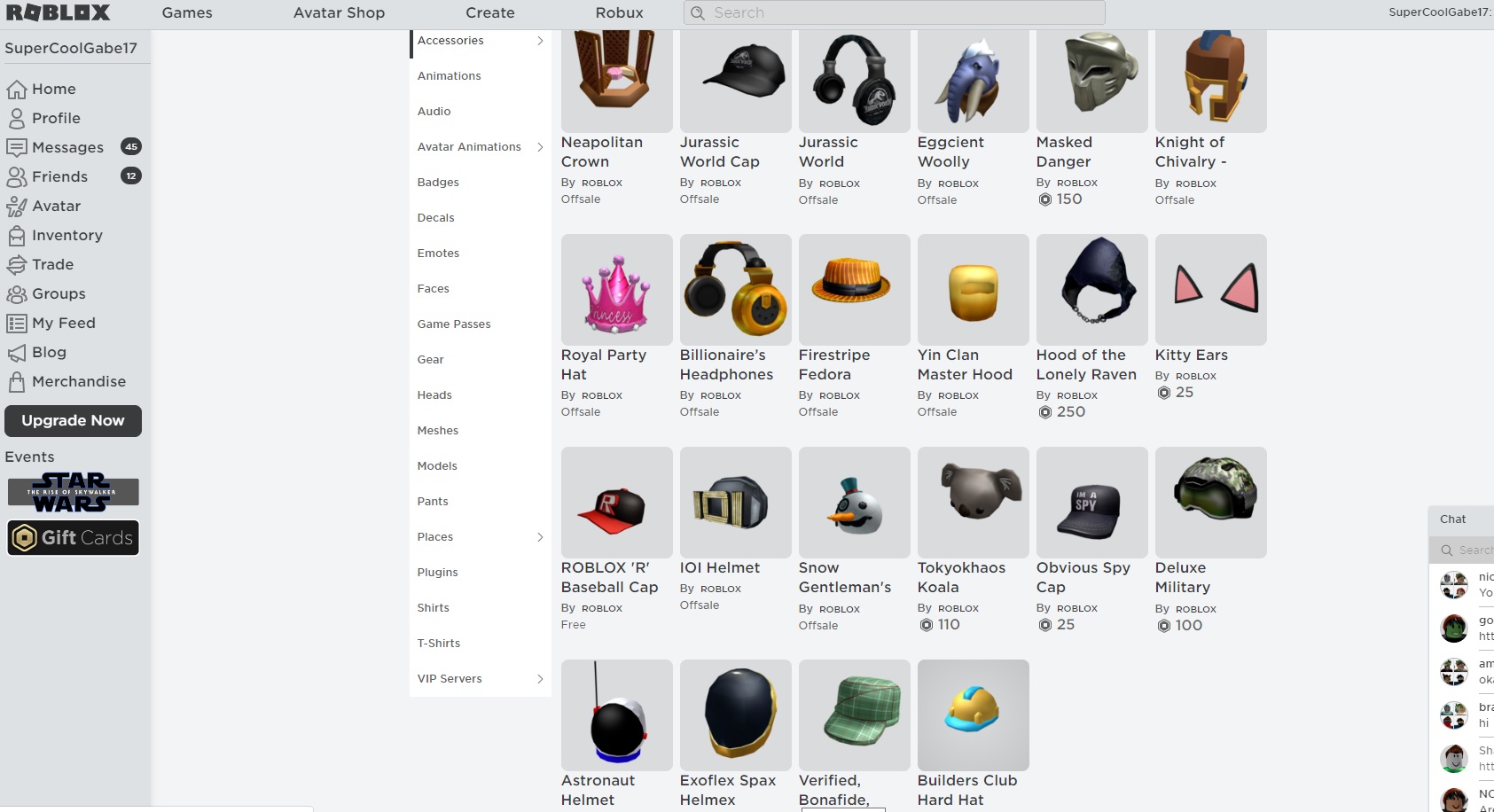Click the Upgrade Now button

(x=73, y=421)
